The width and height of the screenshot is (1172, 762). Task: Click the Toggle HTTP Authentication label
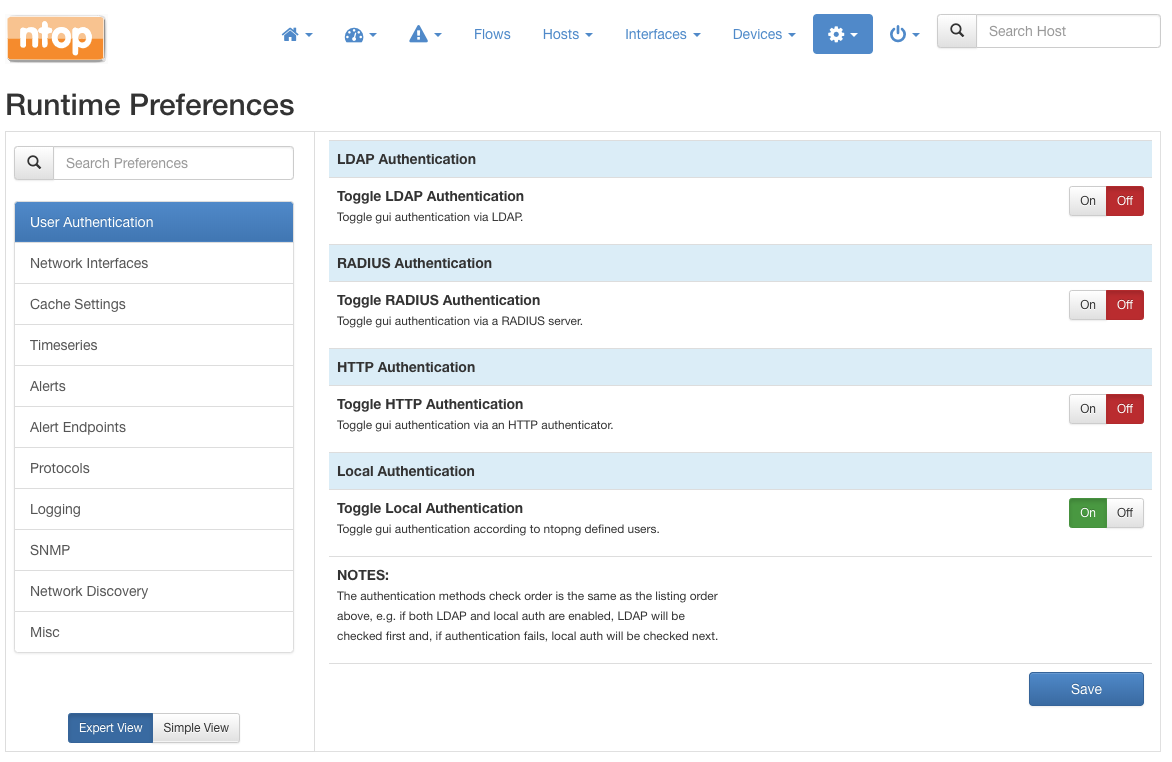click(x=430, y=404)
